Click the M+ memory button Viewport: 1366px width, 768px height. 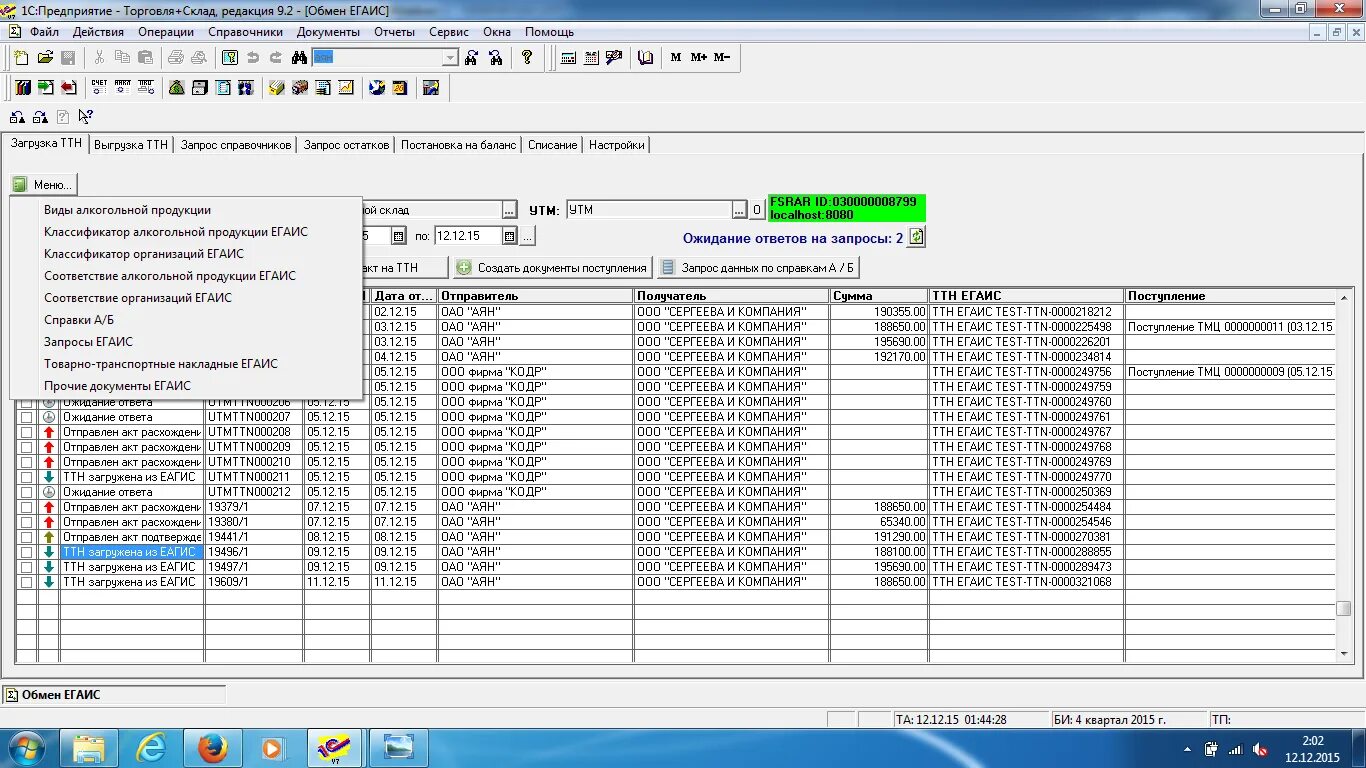click(x=698, y=58)
